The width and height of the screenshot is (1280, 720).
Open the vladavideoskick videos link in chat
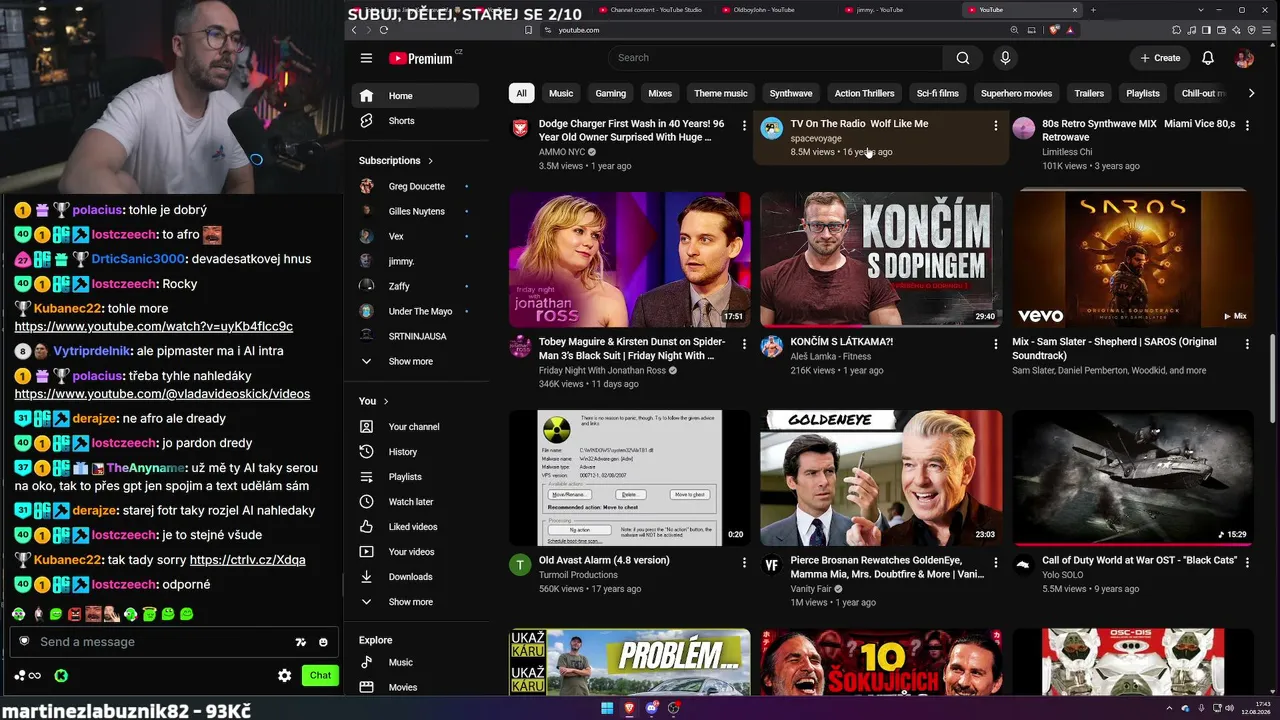(x=162, y=394)
